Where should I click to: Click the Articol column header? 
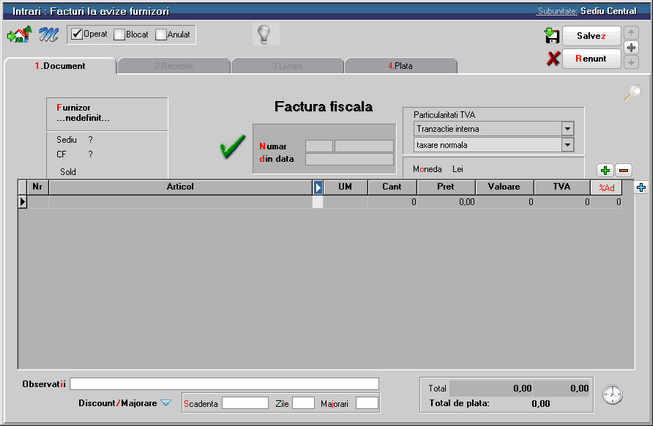[180, 187]
